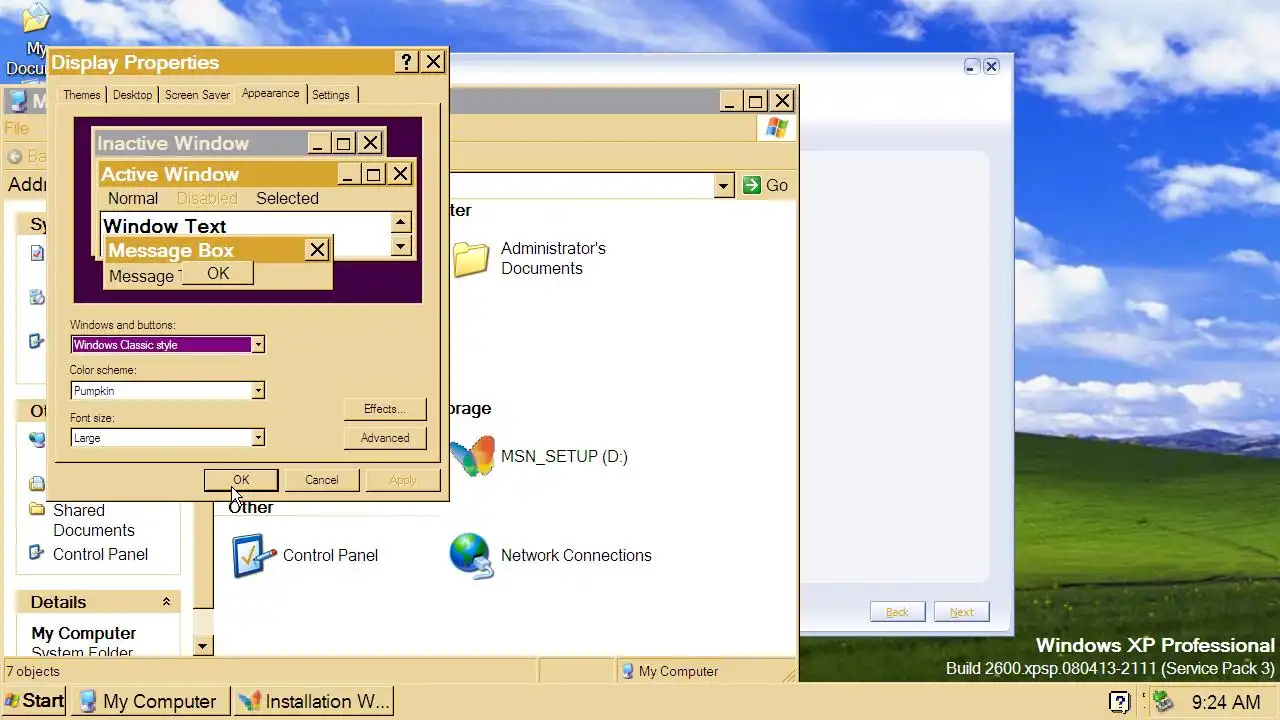This screenshot has width=1280, height=720.
Task: Click the Shared Documents link in sidebar
Action: click(x=94, y=520)
